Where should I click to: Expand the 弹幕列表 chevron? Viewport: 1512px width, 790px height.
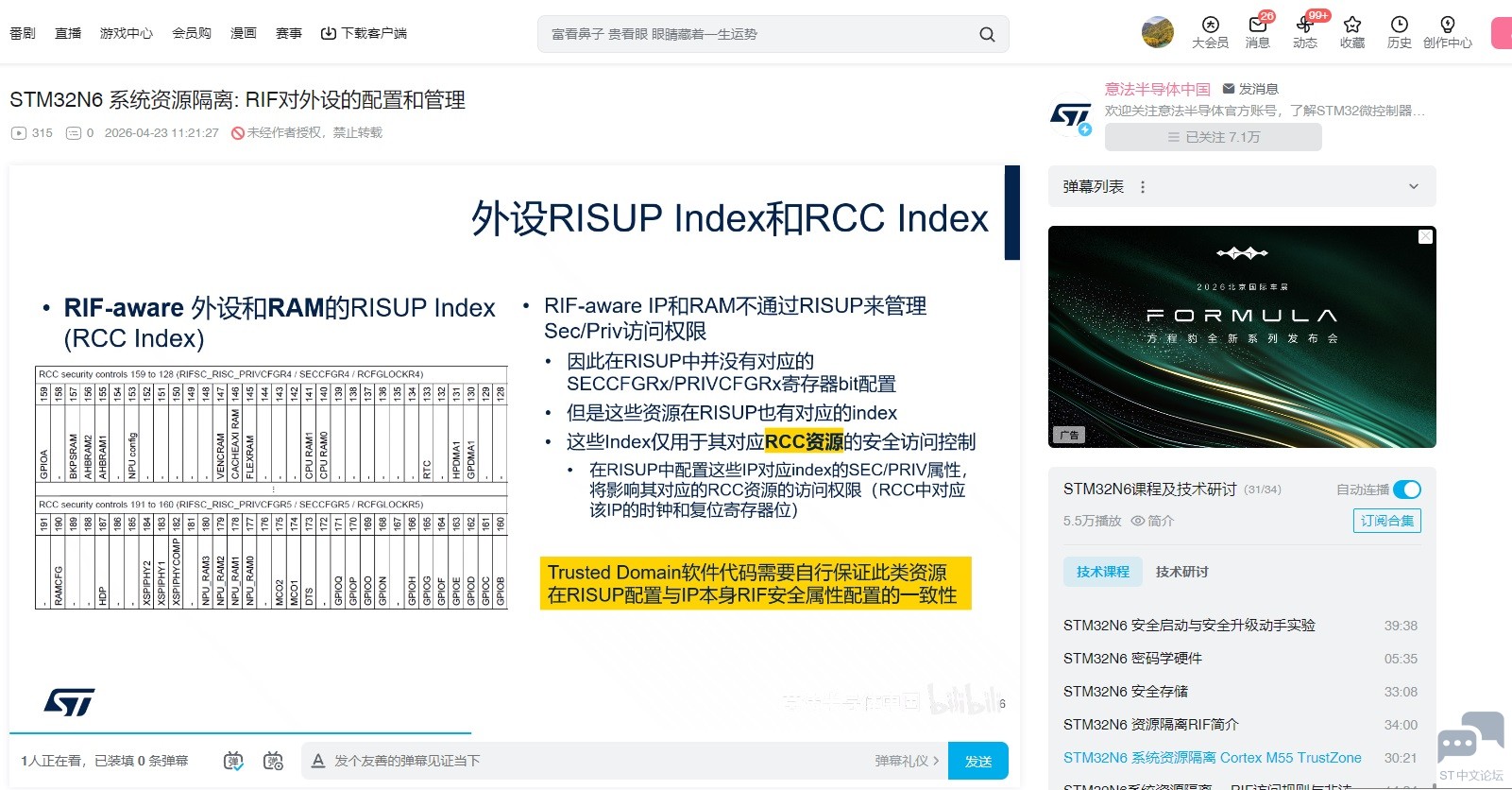[1414, 187]
